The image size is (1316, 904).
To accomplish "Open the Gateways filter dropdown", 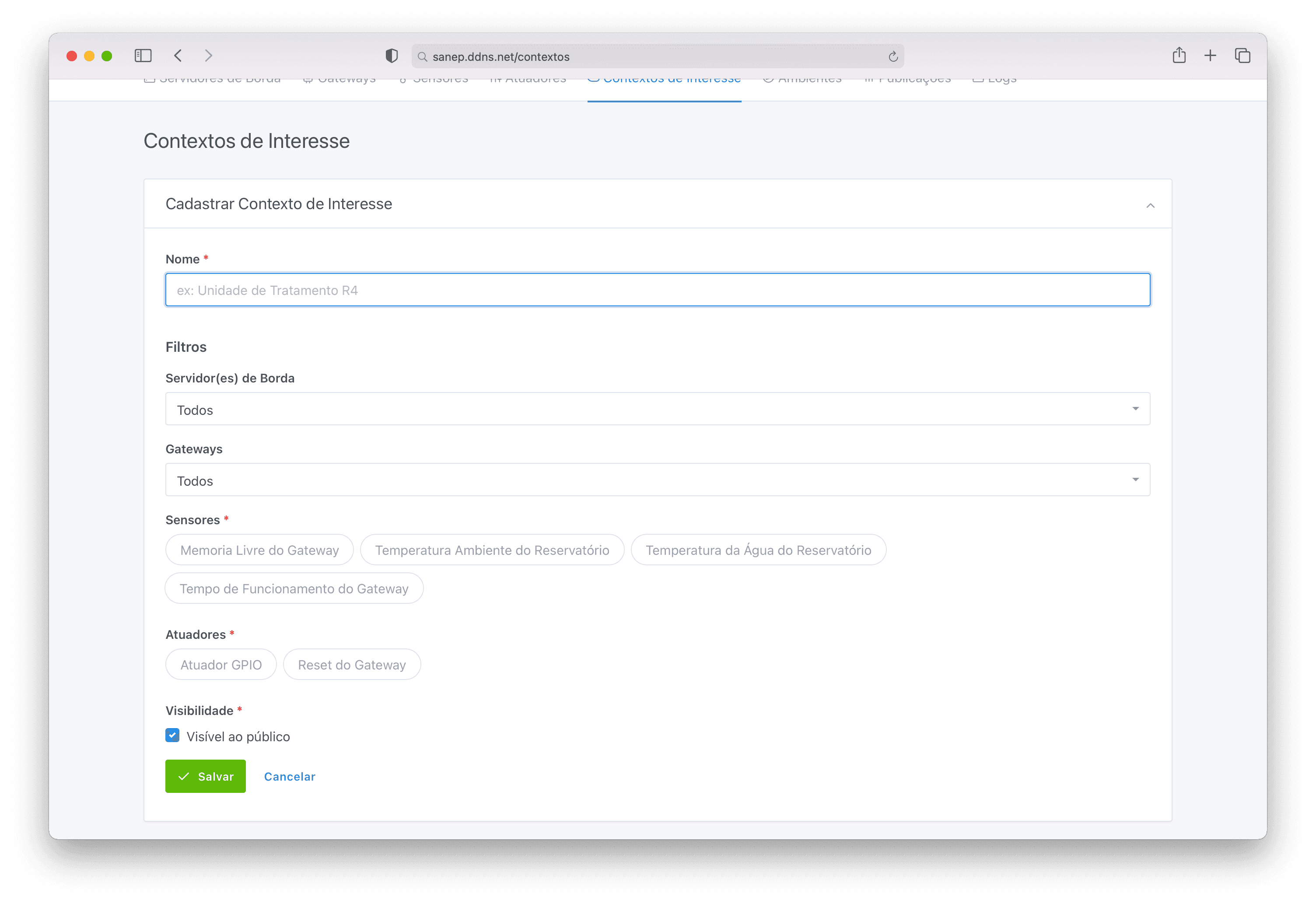I will pyautogui.click(x=657, y=480).
